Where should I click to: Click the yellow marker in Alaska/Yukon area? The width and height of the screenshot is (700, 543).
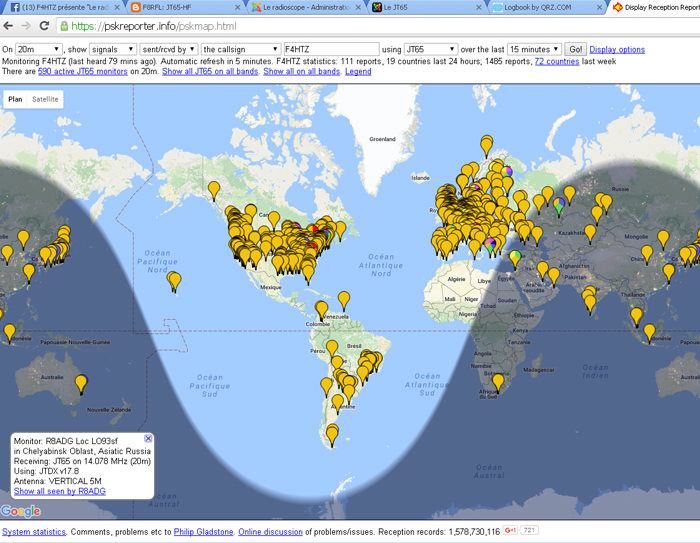[x=214, y=190]
